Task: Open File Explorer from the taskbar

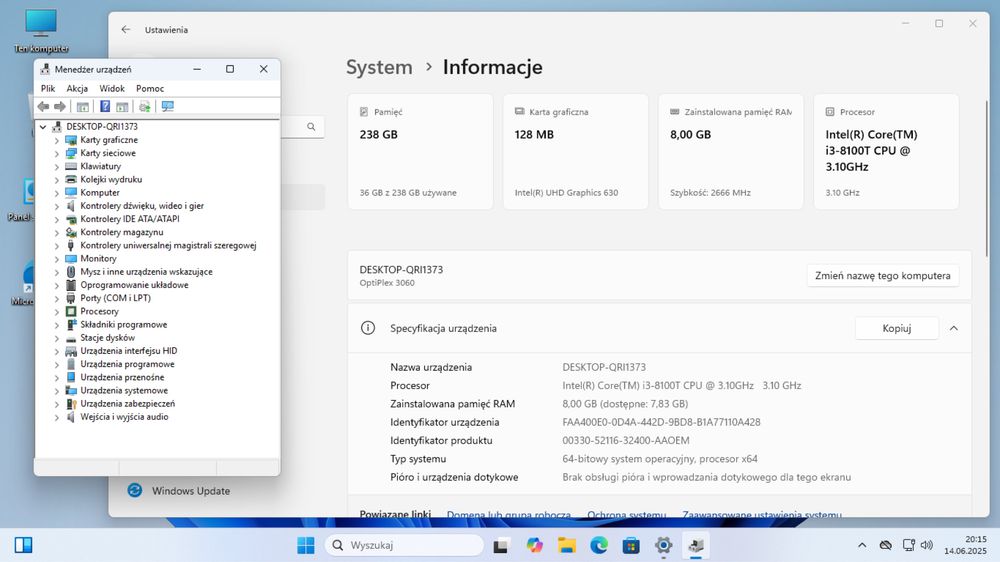Action: (566, 545)
